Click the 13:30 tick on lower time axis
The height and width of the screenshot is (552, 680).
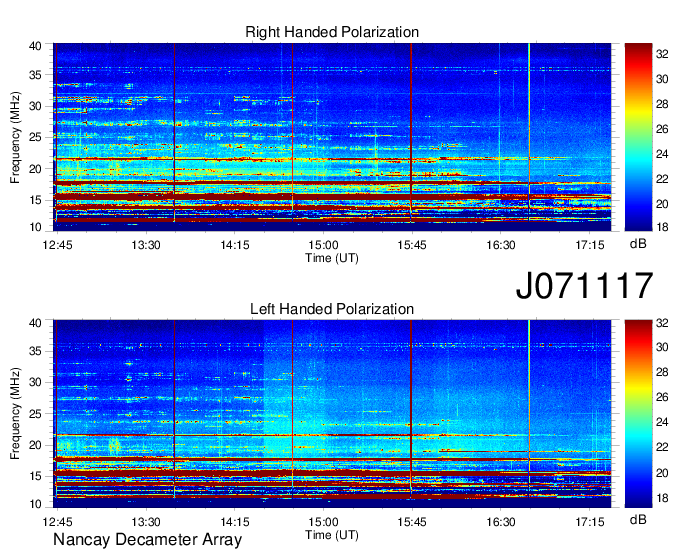click(x=146, y=522)
